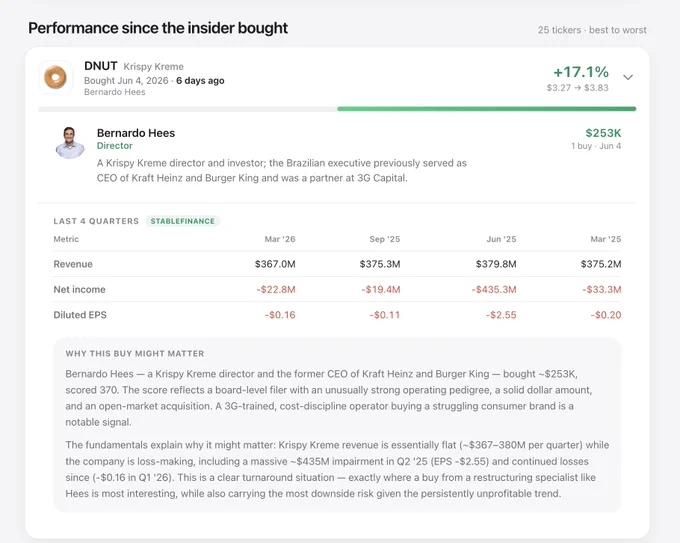The width and height of the screenshot is (680, 543).
Task: Click the 'WHY THIS BUY MIGHT MATTER' heading
Action: click(135, 353)
